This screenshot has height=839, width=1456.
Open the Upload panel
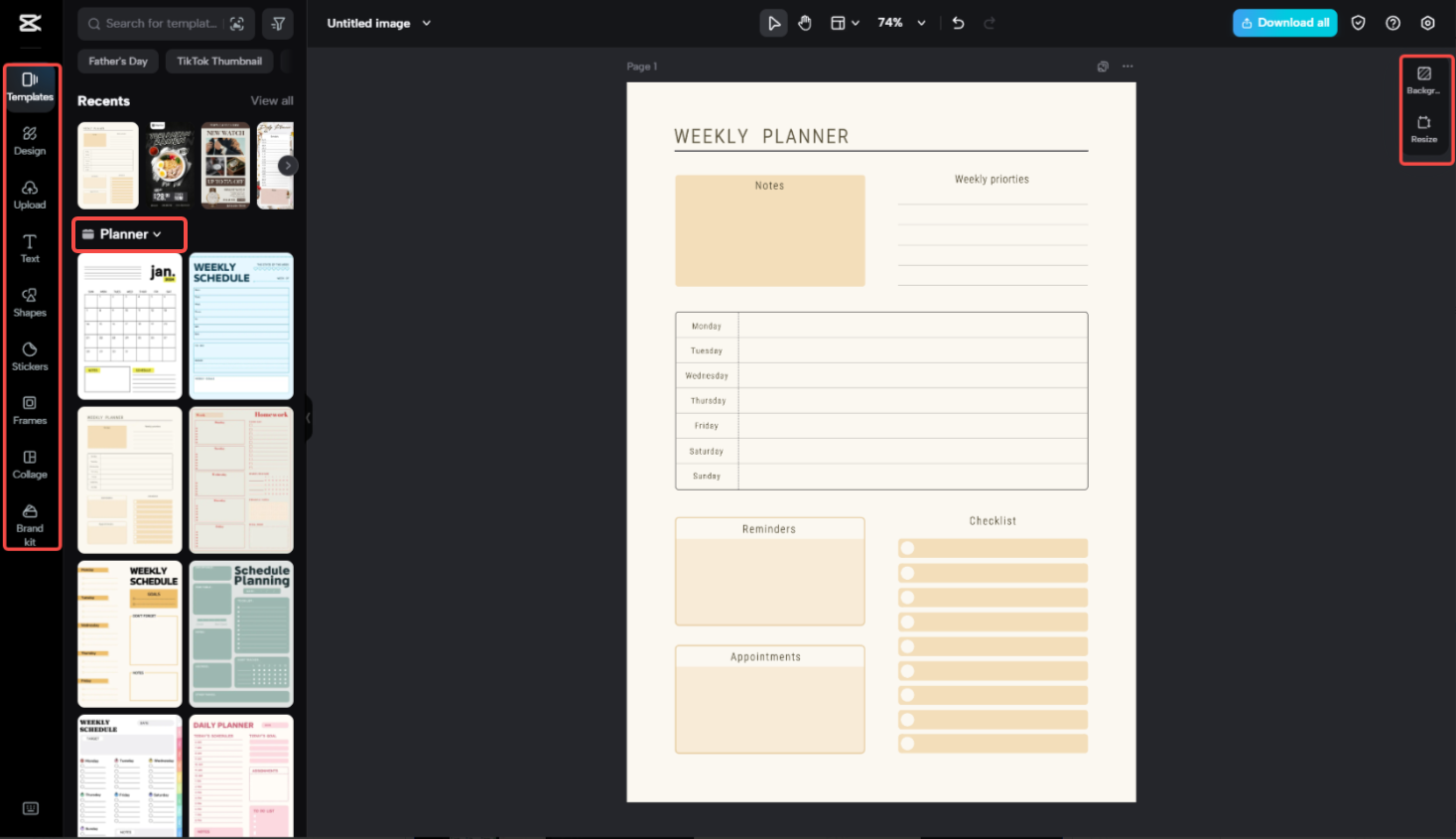(30, 195)
